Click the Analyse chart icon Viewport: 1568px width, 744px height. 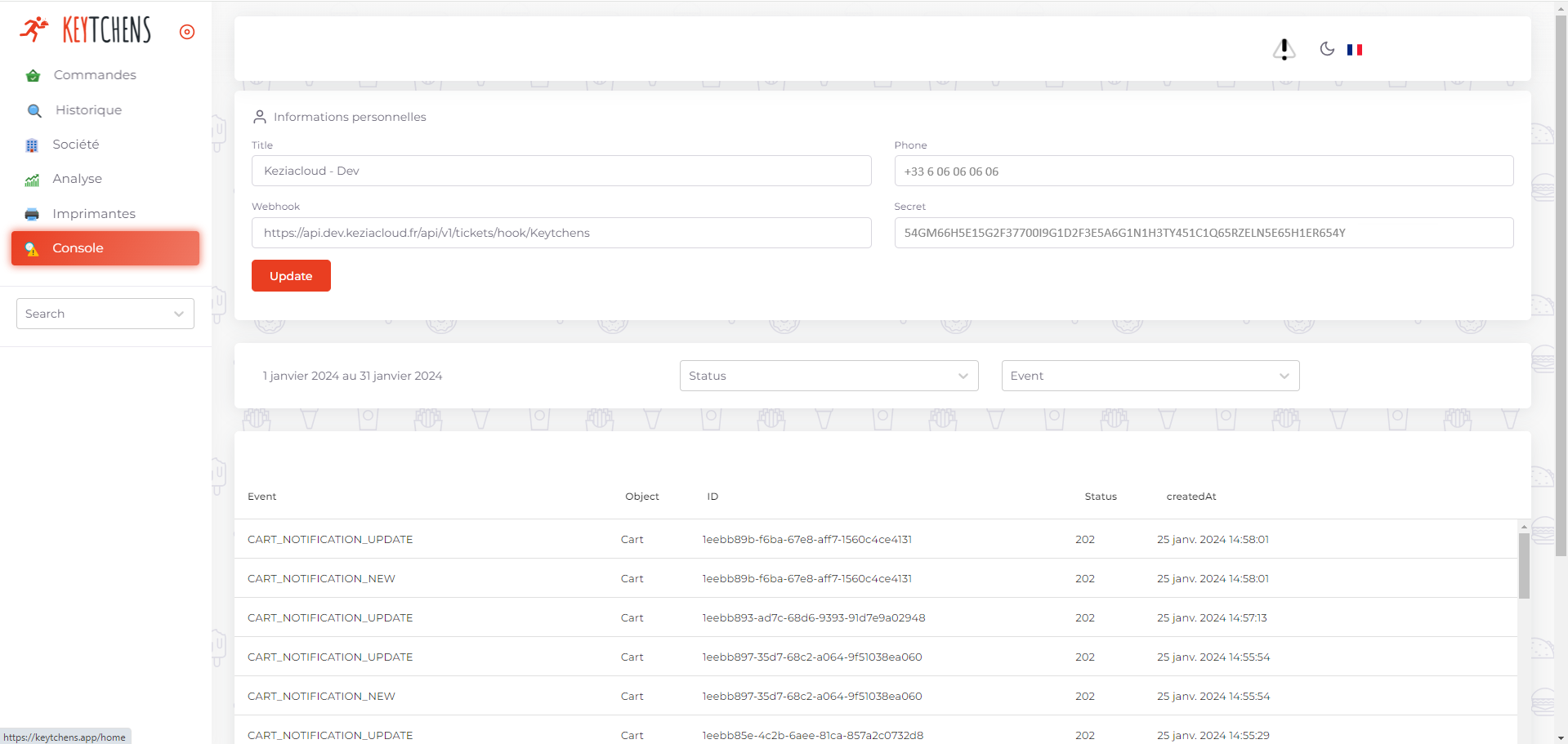coord(32,180)
